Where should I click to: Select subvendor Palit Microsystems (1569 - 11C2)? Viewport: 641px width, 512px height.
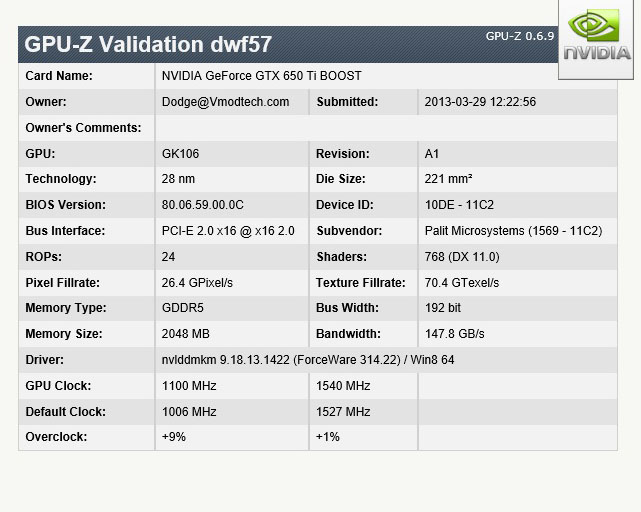tap(513, 231)
